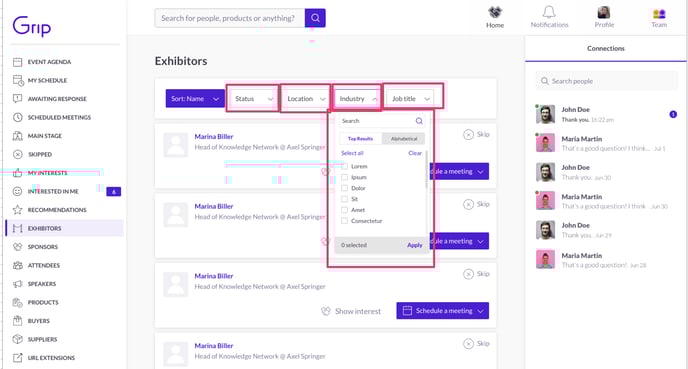The image size is (688, 369).
Task: Open Buyers icon in sidebar
Action: [x=18, y=320]
